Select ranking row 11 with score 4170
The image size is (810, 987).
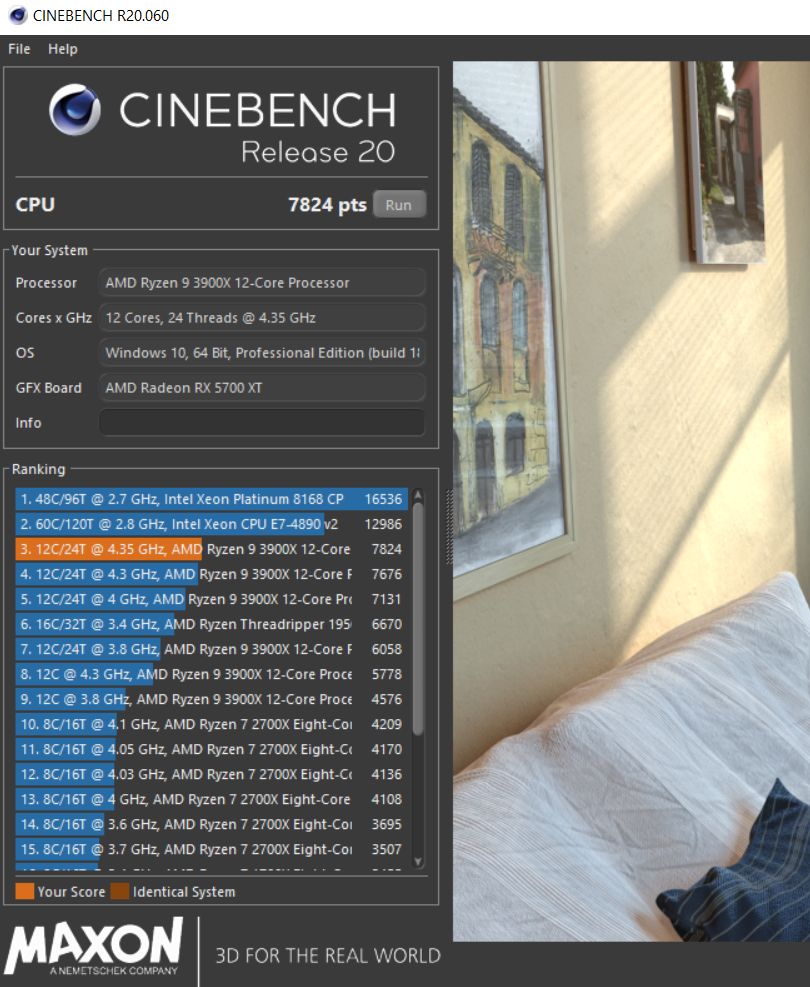(211, 749)
